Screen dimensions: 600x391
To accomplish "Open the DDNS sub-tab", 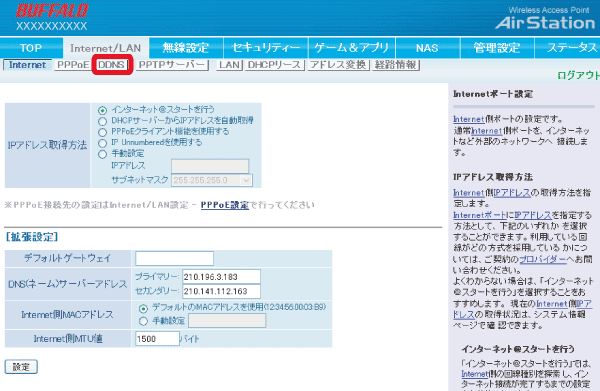I will [112, 65].
